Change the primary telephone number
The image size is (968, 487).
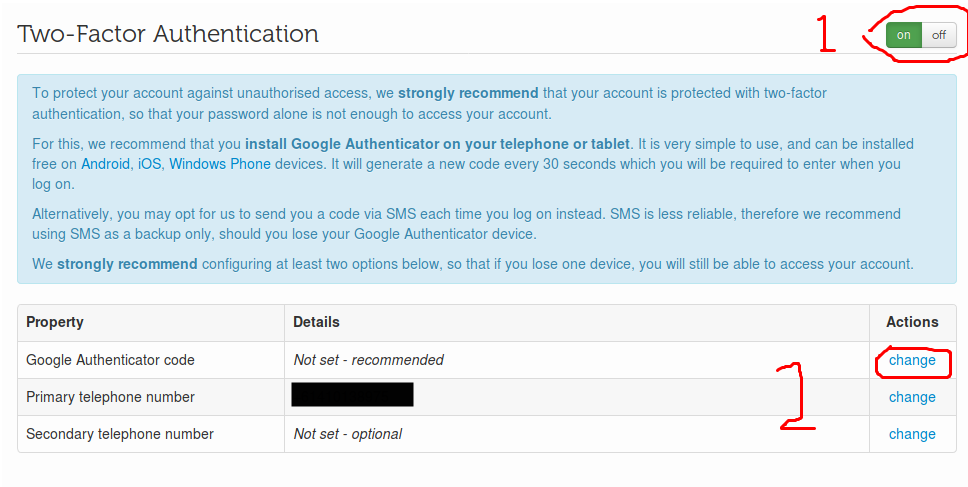[912, 397]
